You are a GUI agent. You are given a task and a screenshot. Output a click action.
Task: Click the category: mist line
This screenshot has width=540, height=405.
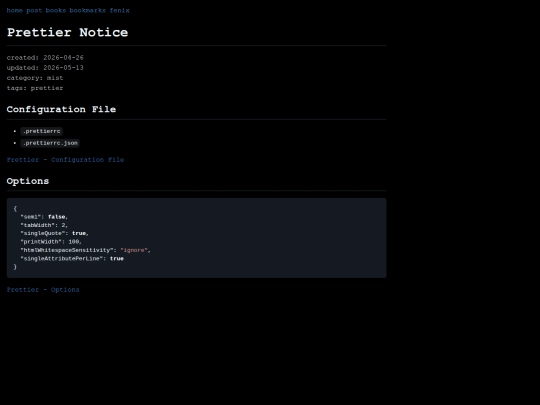click(x=35, y=78)
